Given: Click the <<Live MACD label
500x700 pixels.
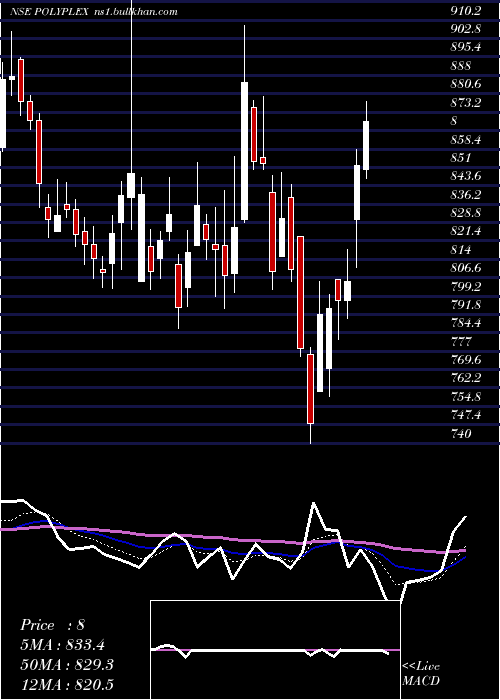Looking at the screenshot, I should click(421, 674).
